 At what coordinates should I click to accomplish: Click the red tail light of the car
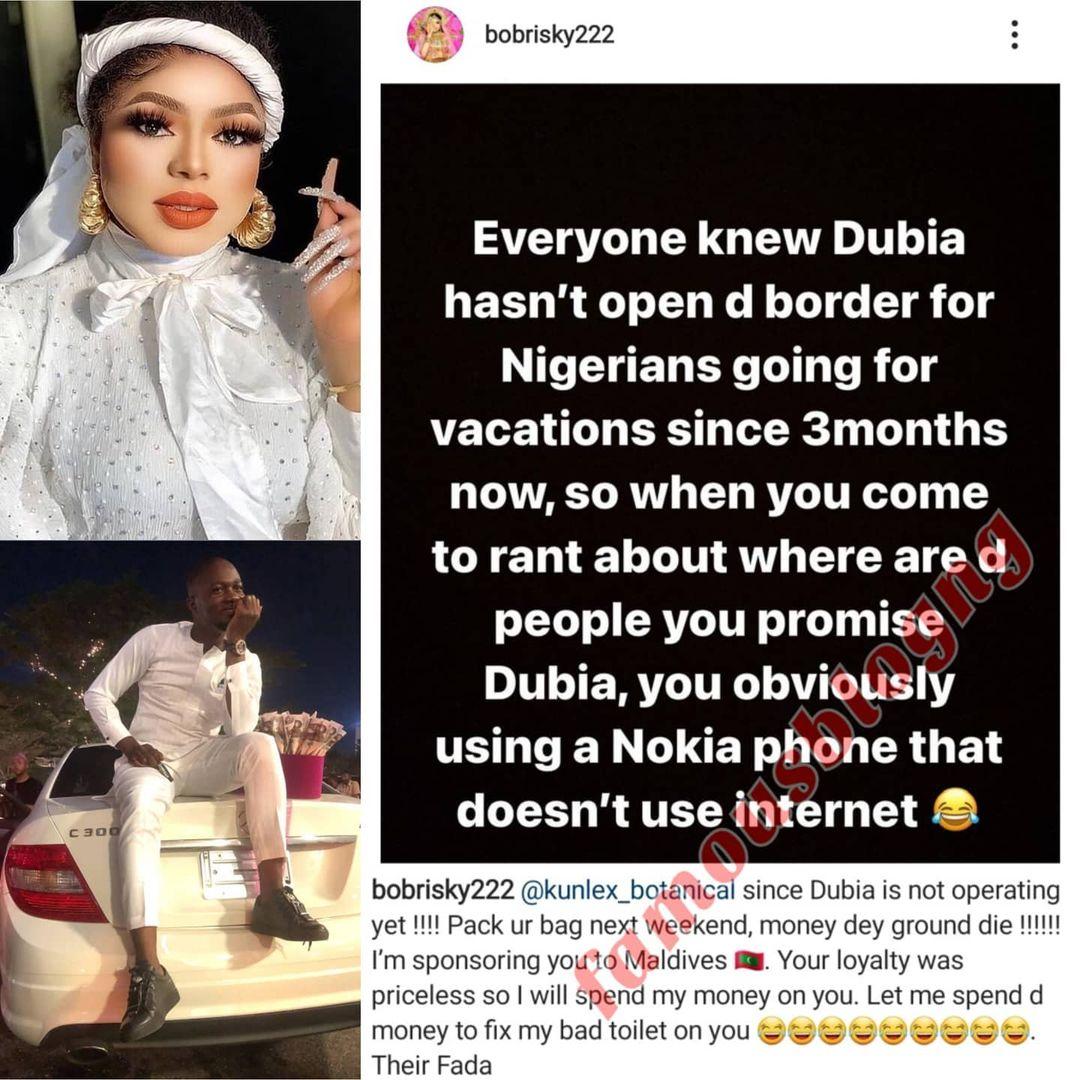52,883
